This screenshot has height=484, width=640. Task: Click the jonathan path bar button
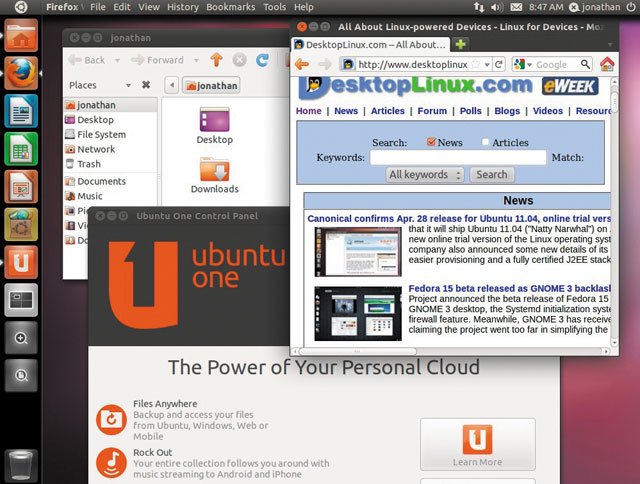[211, 85]
